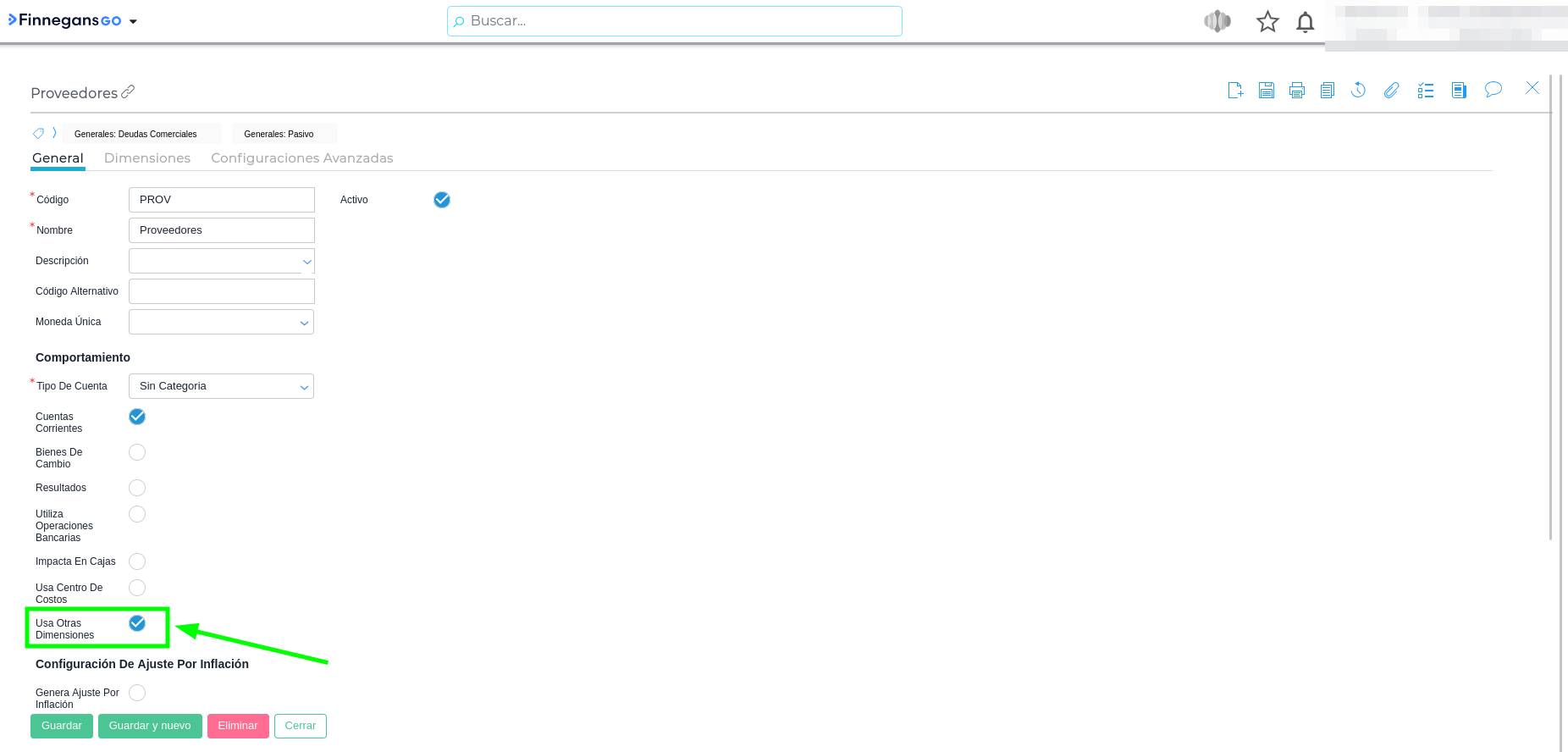Click the Buscar search field

pyautogui.click(x=674, y=21)
